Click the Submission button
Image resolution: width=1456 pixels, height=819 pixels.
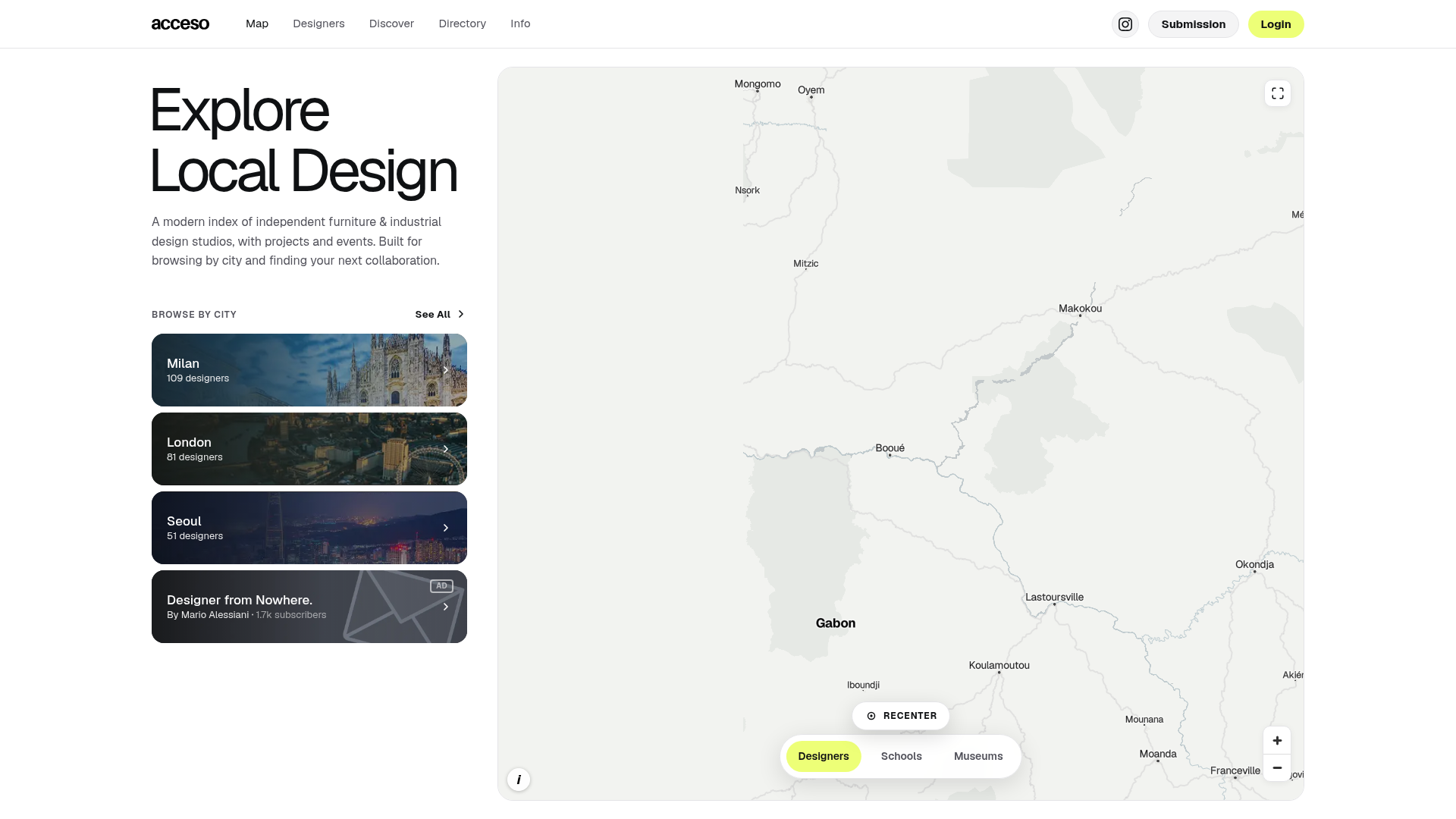1194,24
